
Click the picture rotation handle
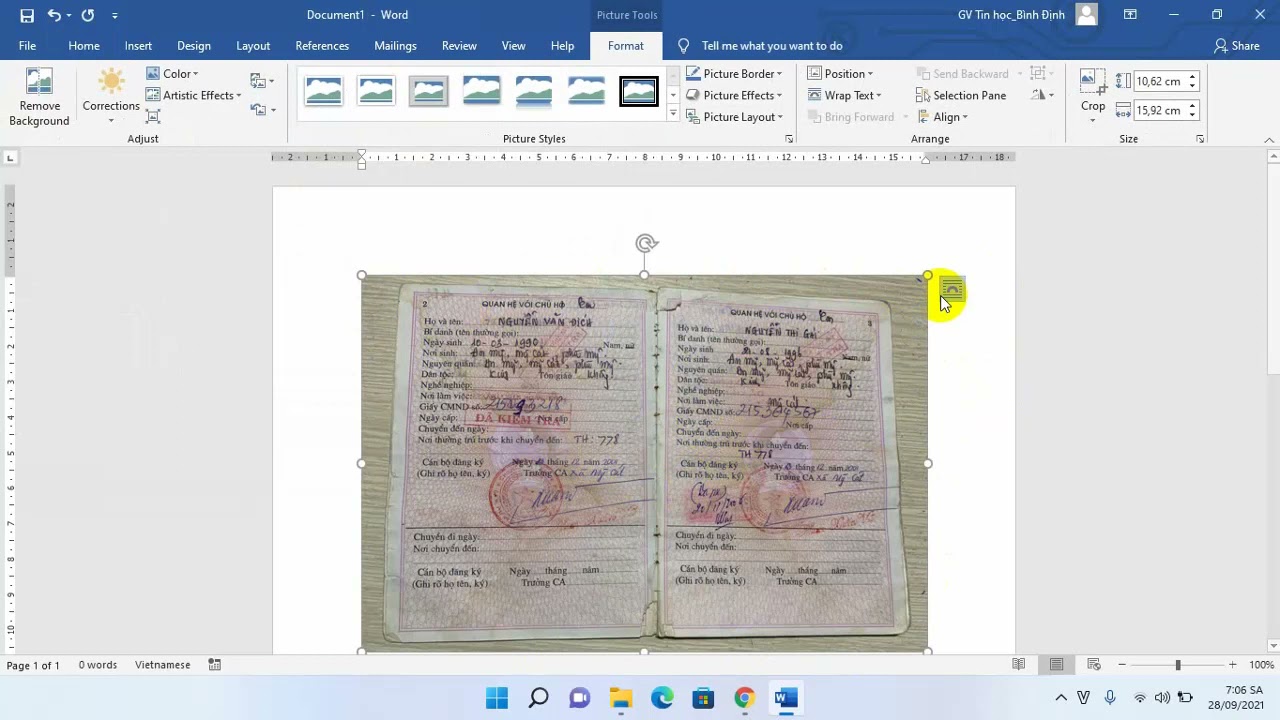coord(646,243)
